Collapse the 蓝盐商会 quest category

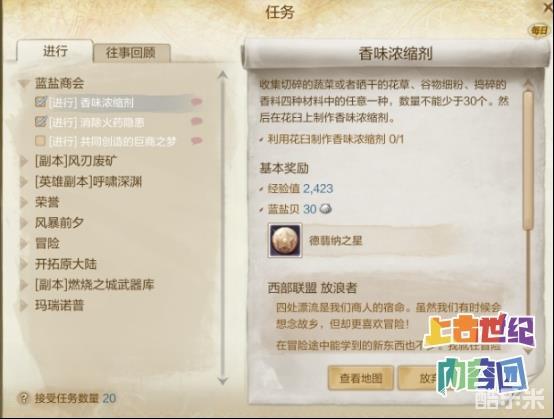tap(24, 84)
